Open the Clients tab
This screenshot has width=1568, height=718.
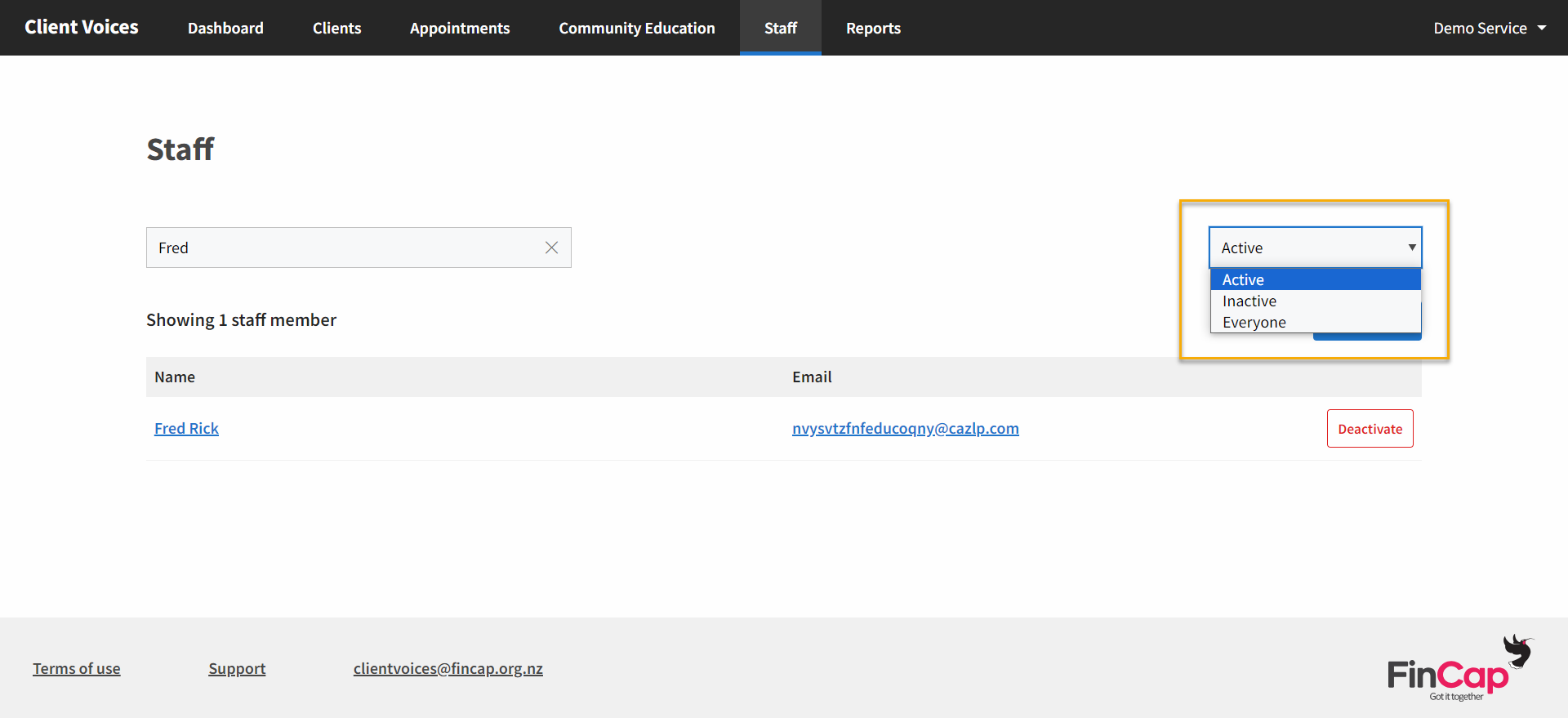pyautogui.click(x=336, y=28)
